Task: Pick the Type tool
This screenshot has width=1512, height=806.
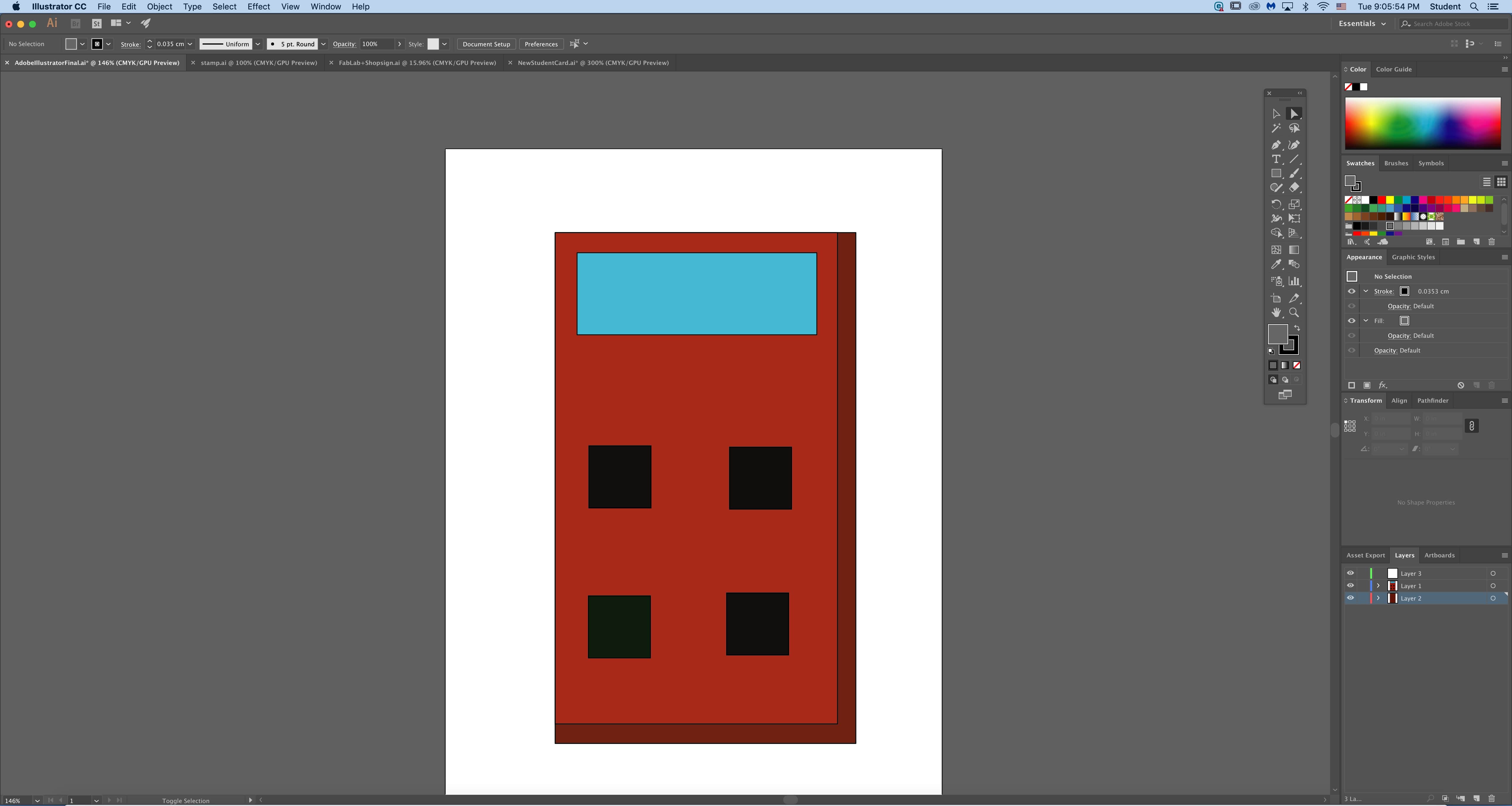Action: (x=1276, y=159)
